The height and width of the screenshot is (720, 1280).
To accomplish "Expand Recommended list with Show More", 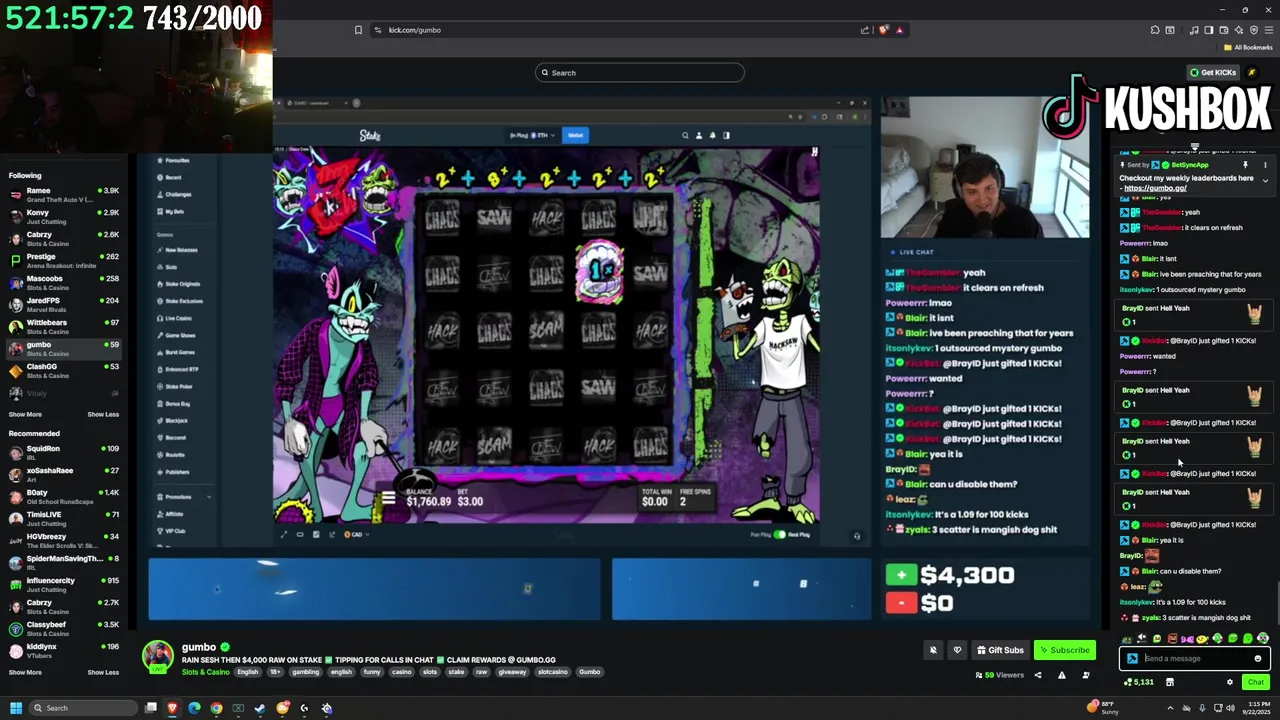I will (25, 672).
